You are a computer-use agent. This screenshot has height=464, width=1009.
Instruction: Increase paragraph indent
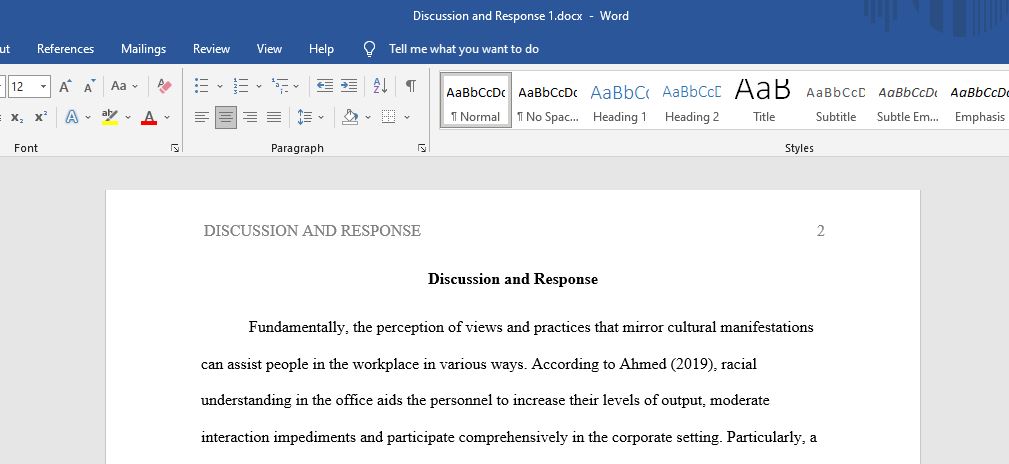pos(349,86)
